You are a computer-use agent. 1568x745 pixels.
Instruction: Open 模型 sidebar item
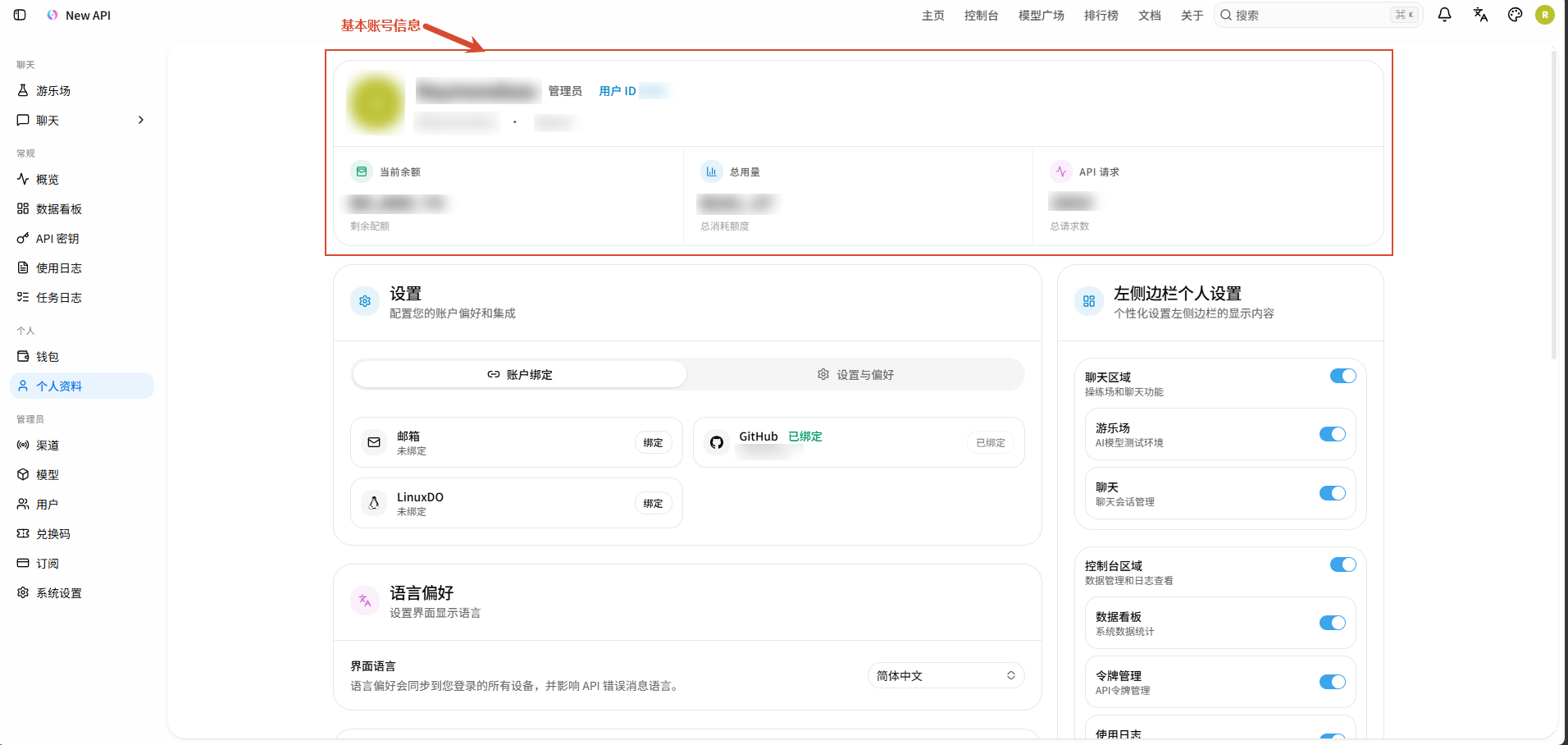pyautogui.click(x=82, y=475)
